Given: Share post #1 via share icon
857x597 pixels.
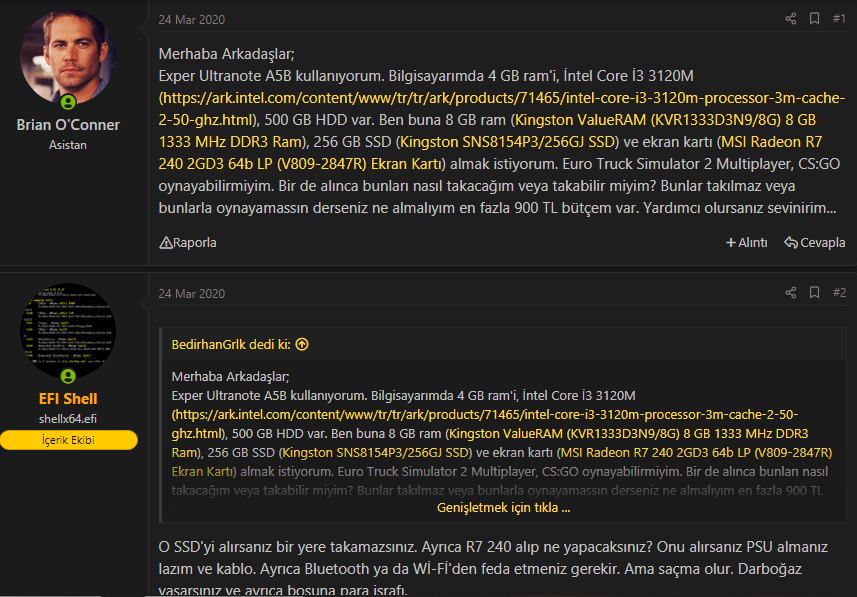Looking at the screenshot, I should [x=790, y=19].
